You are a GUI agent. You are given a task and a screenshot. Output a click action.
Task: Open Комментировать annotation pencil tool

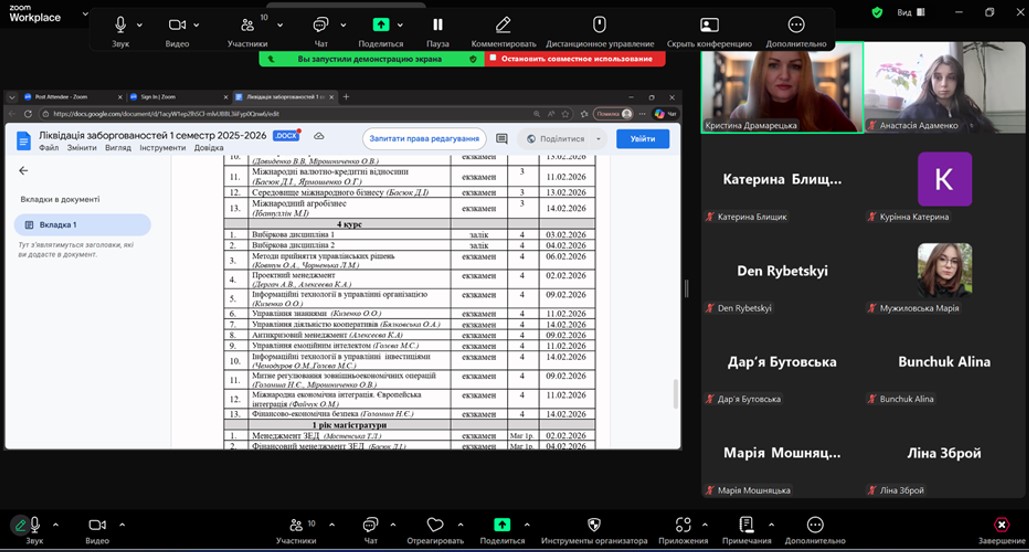(x=503, y=25)
